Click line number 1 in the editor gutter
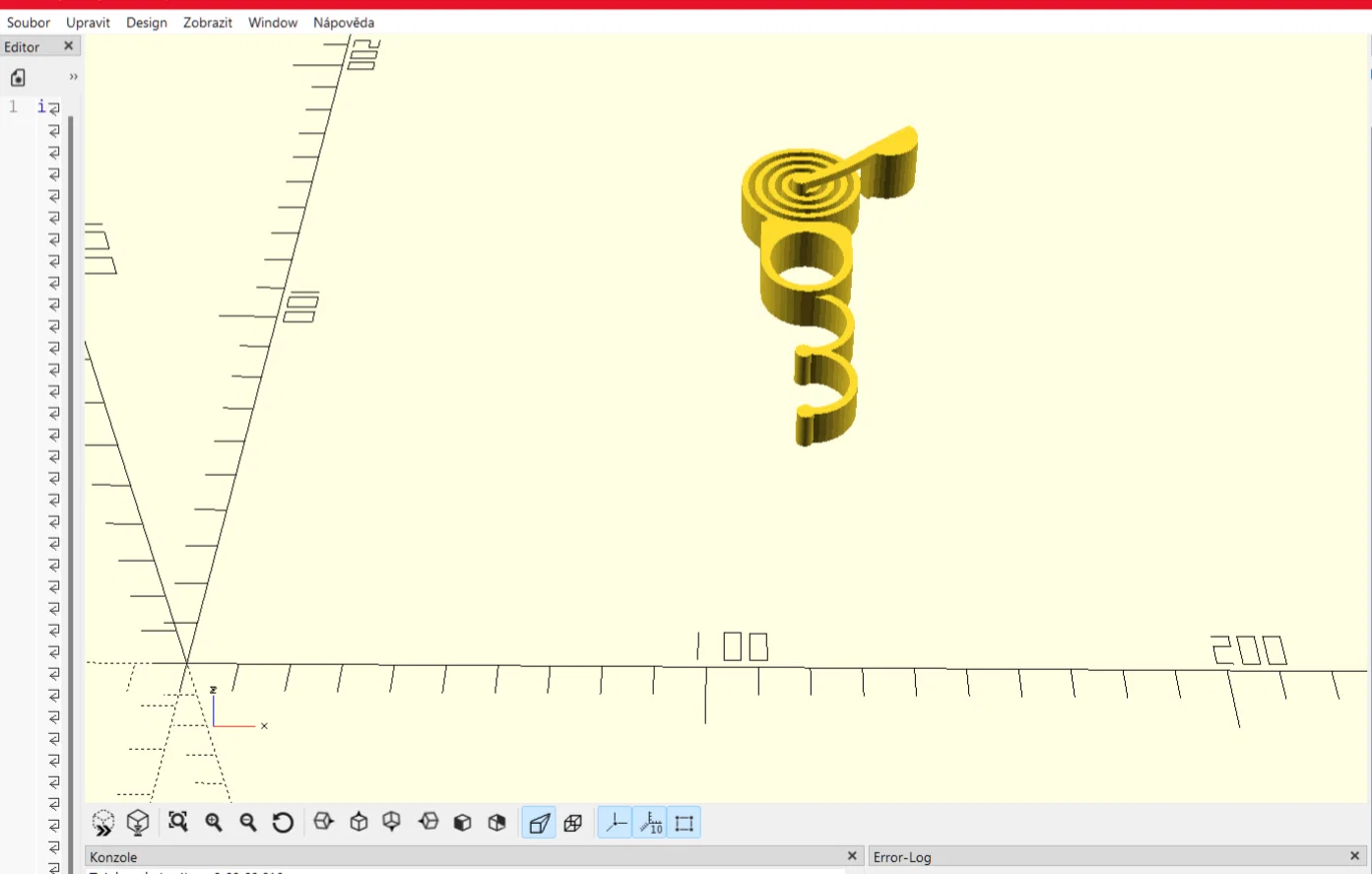Screen dimensions: 1372x874 click(13, 106)
